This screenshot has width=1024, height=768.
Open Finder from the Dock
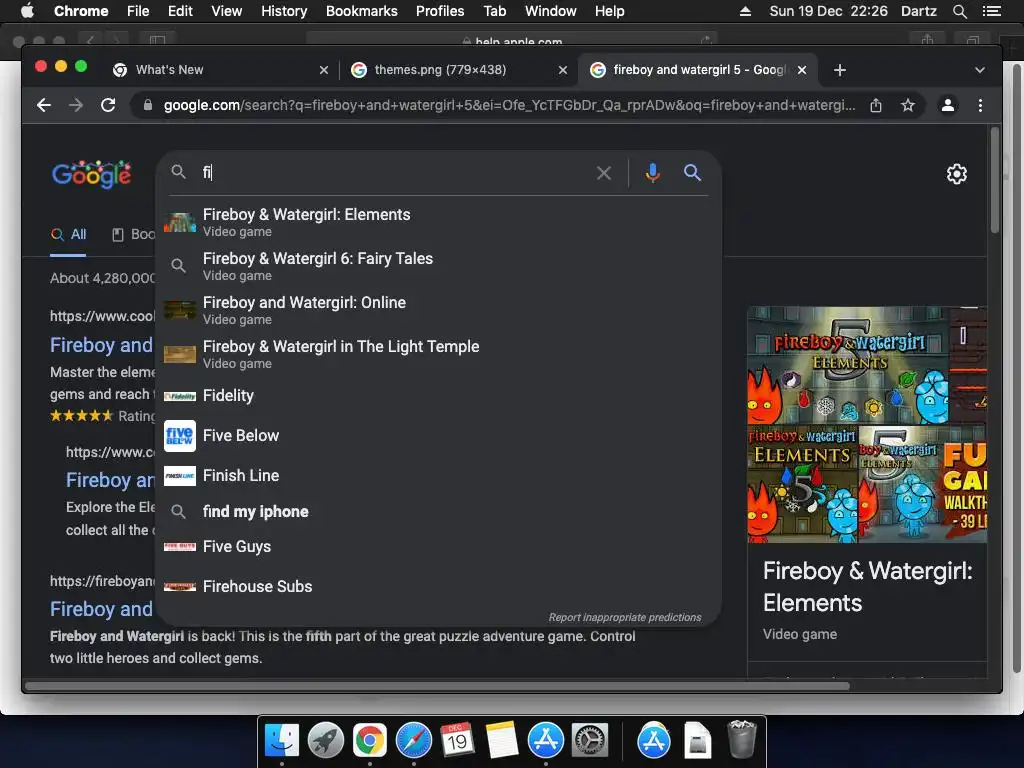pos(282,741)
